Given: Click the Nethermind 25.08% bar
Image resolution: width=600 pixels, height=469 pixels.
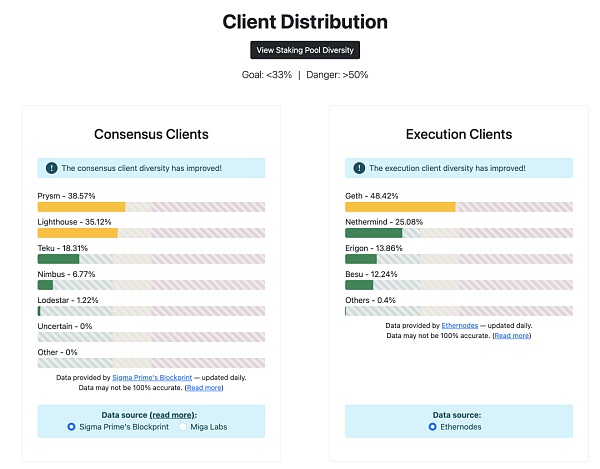Looking at the screenshot, I should tap(459, 233).
